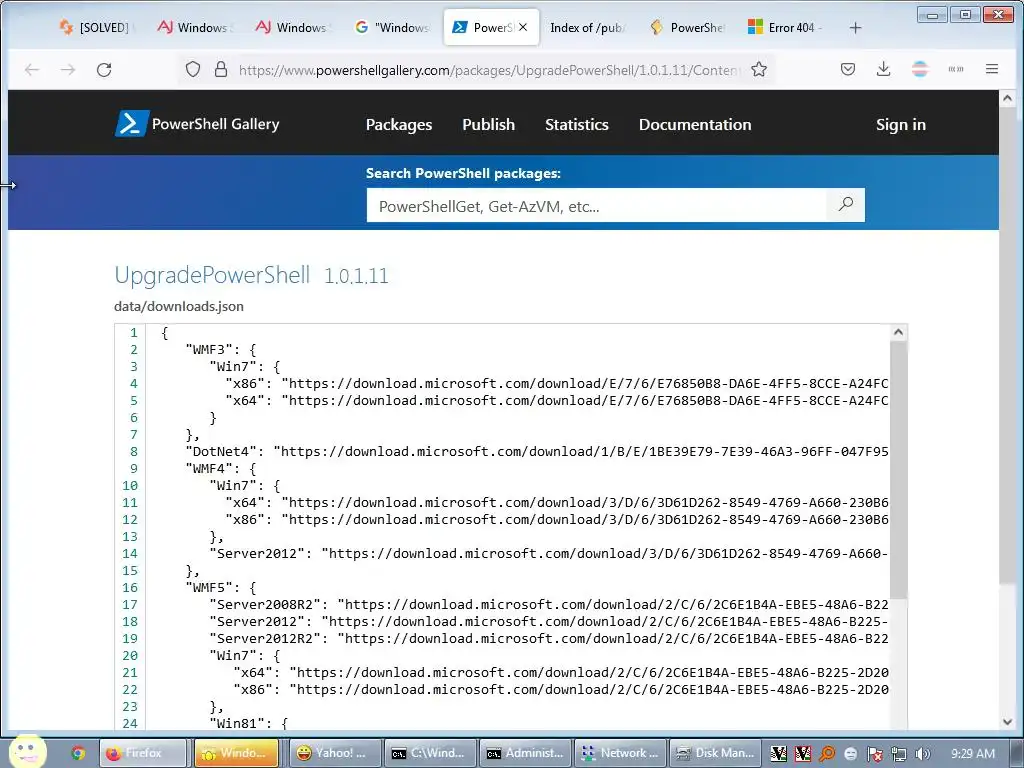The width and height of the screenshot is (1024, 768).
Task: Click the version number 1.0.1.11
Action: click(x=356, y=276)
